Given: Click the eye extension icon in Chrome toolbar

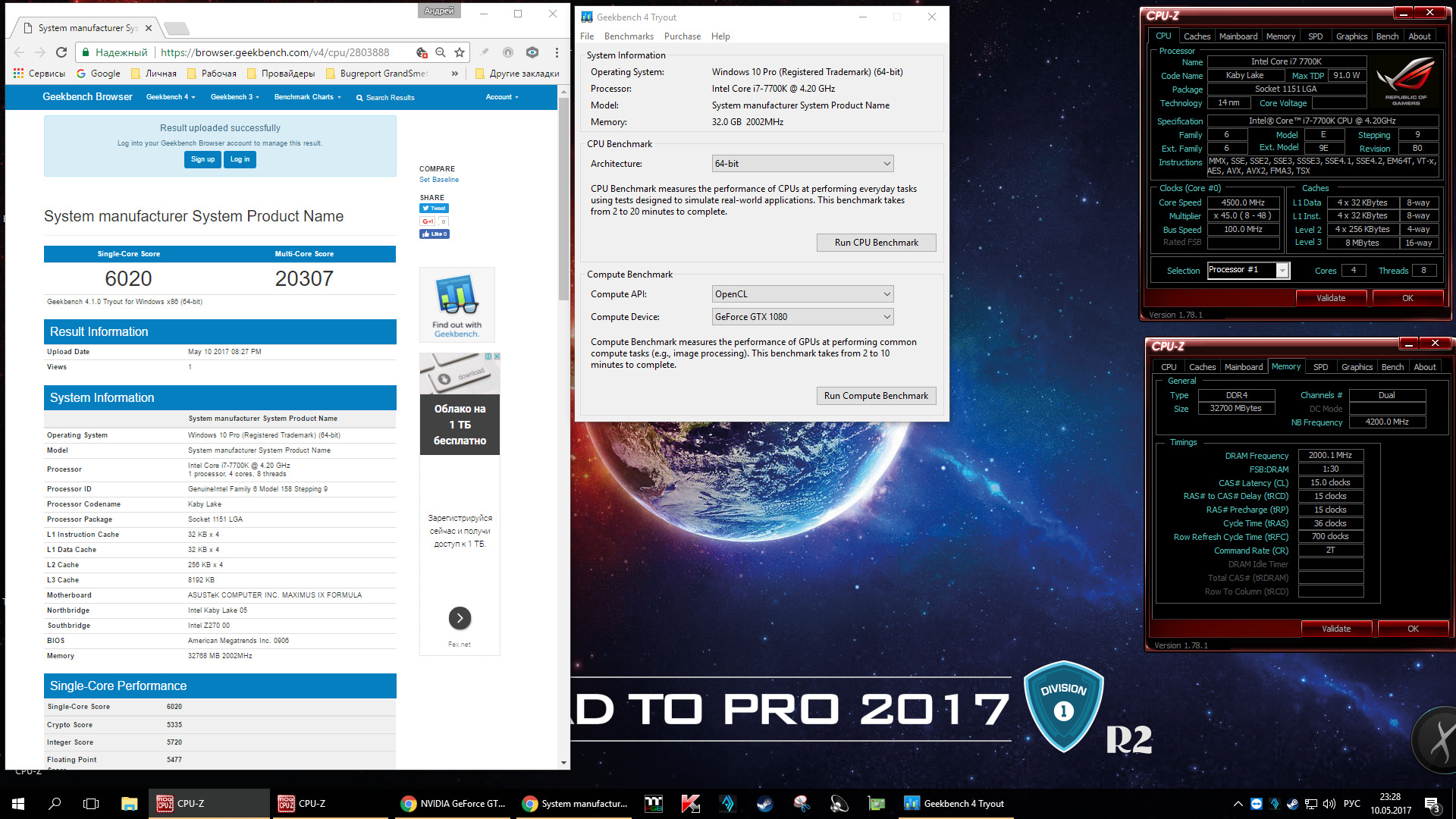Looking at the screenshot, I should [532, 52].
